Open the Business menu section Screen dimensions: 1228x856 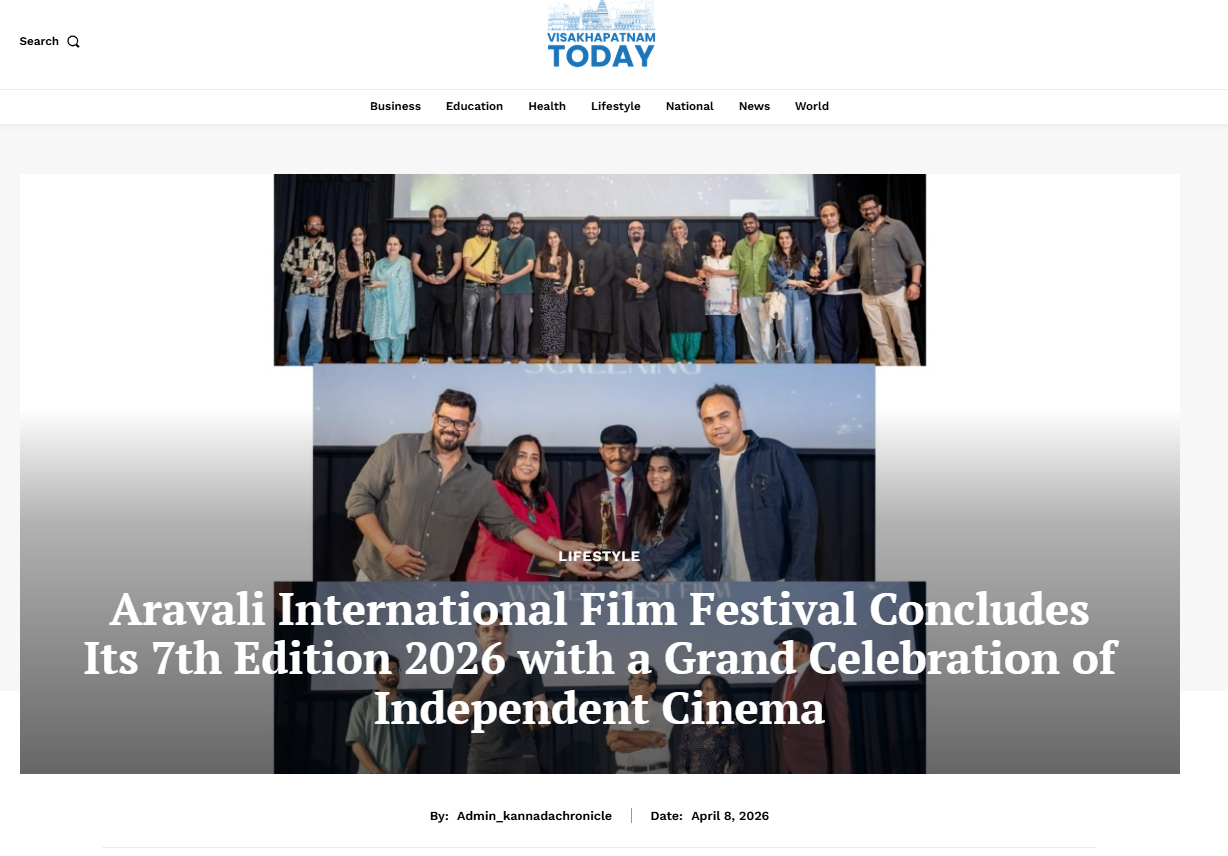point(395,106)
